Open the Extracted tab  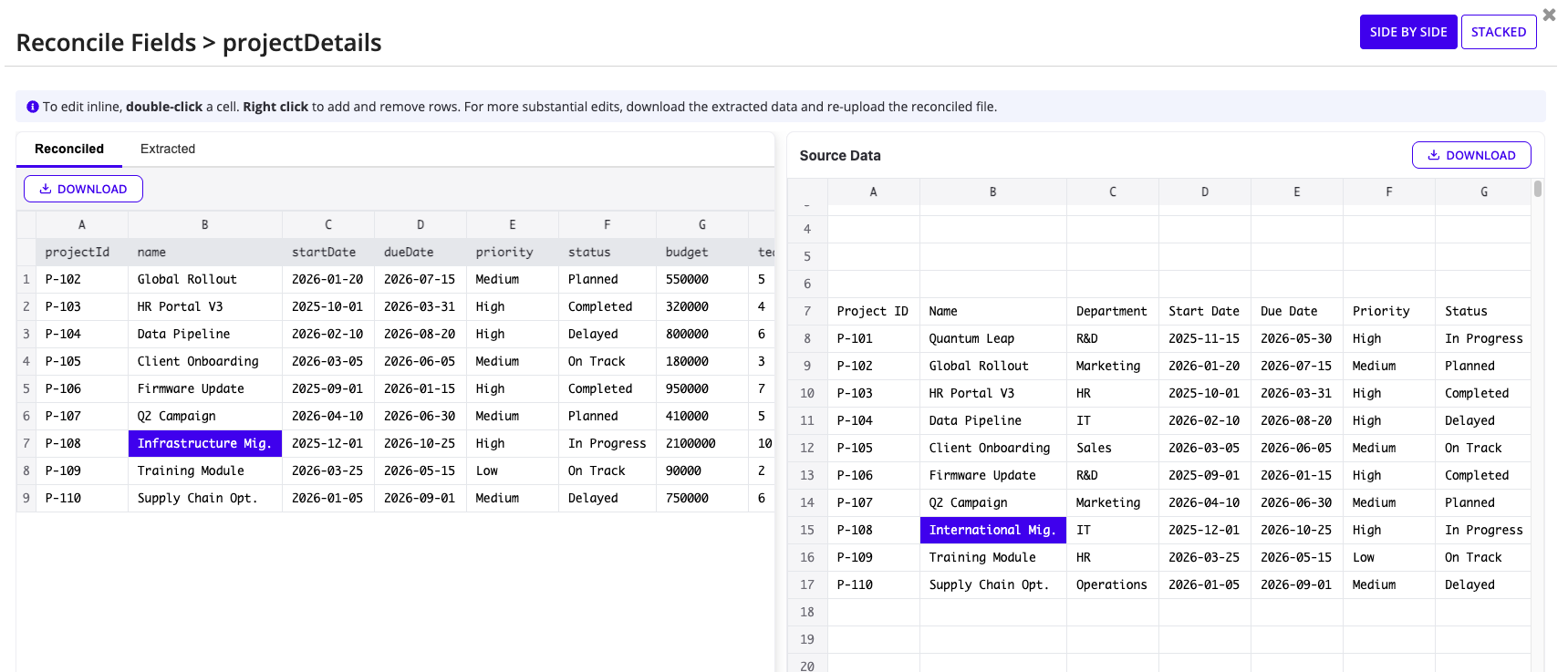(x=168, y=149)
